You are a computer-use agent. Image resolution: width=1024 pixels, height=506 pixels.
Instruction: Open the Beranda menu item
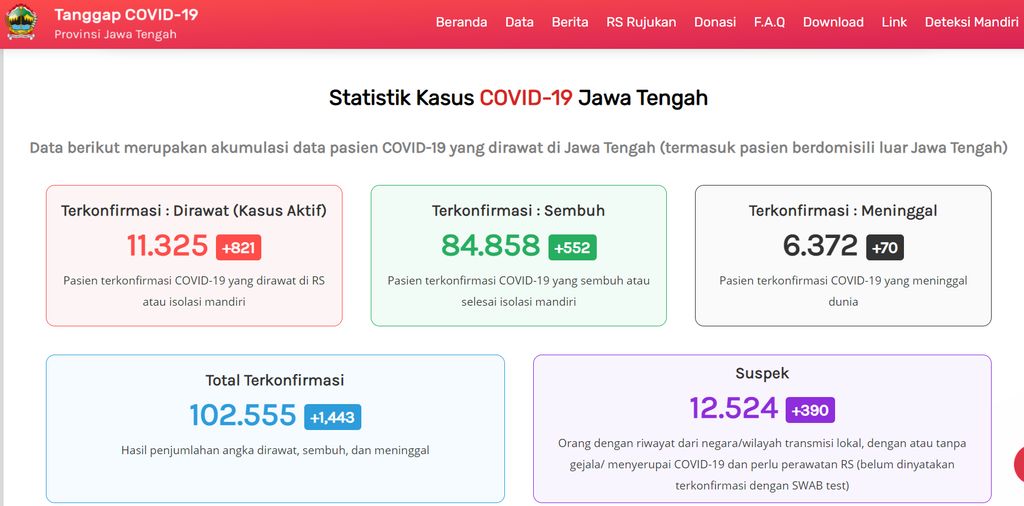(461, 22)
